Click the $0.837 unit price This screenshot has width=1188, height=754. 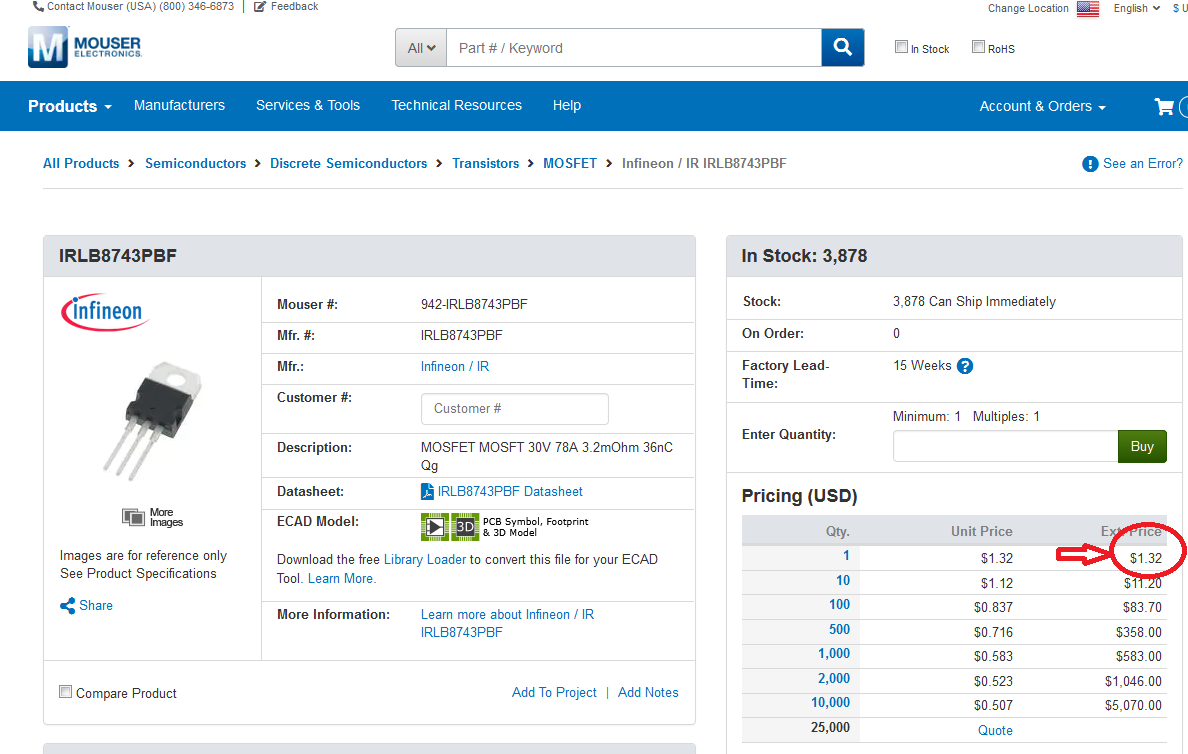993,608
